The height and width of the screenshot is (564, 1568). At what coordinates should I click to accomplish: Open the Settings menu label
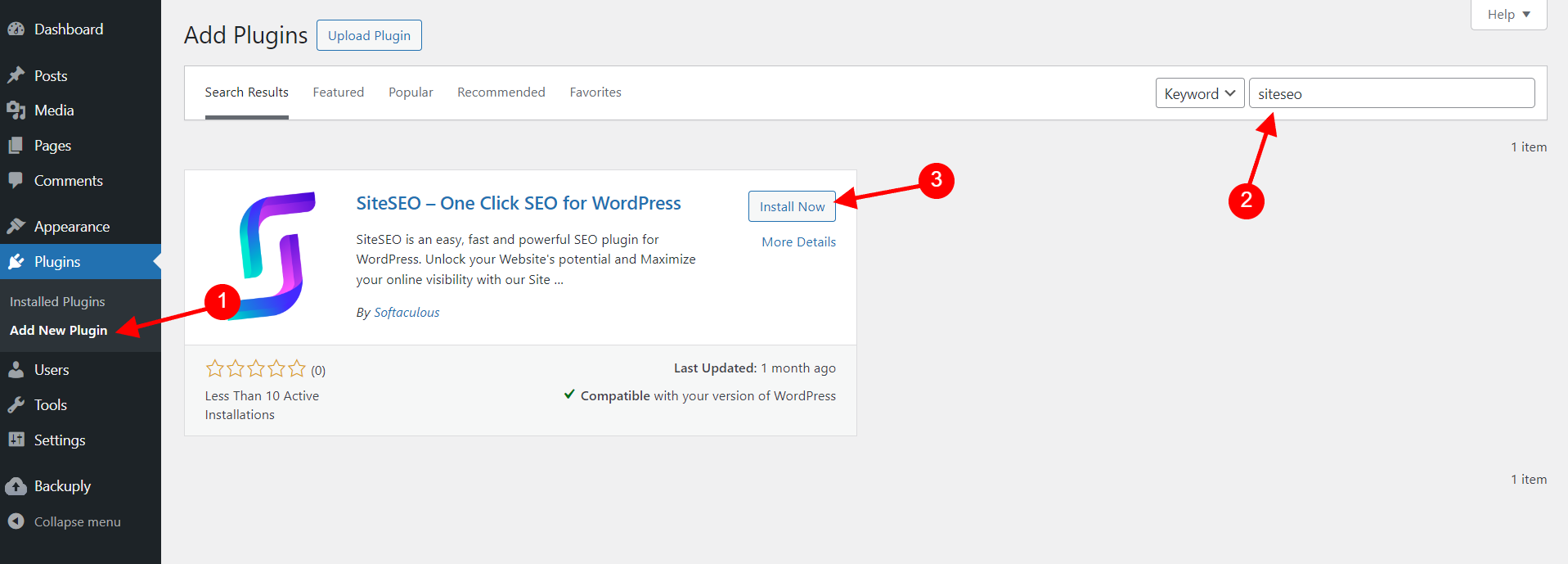[x=60, y=440]
